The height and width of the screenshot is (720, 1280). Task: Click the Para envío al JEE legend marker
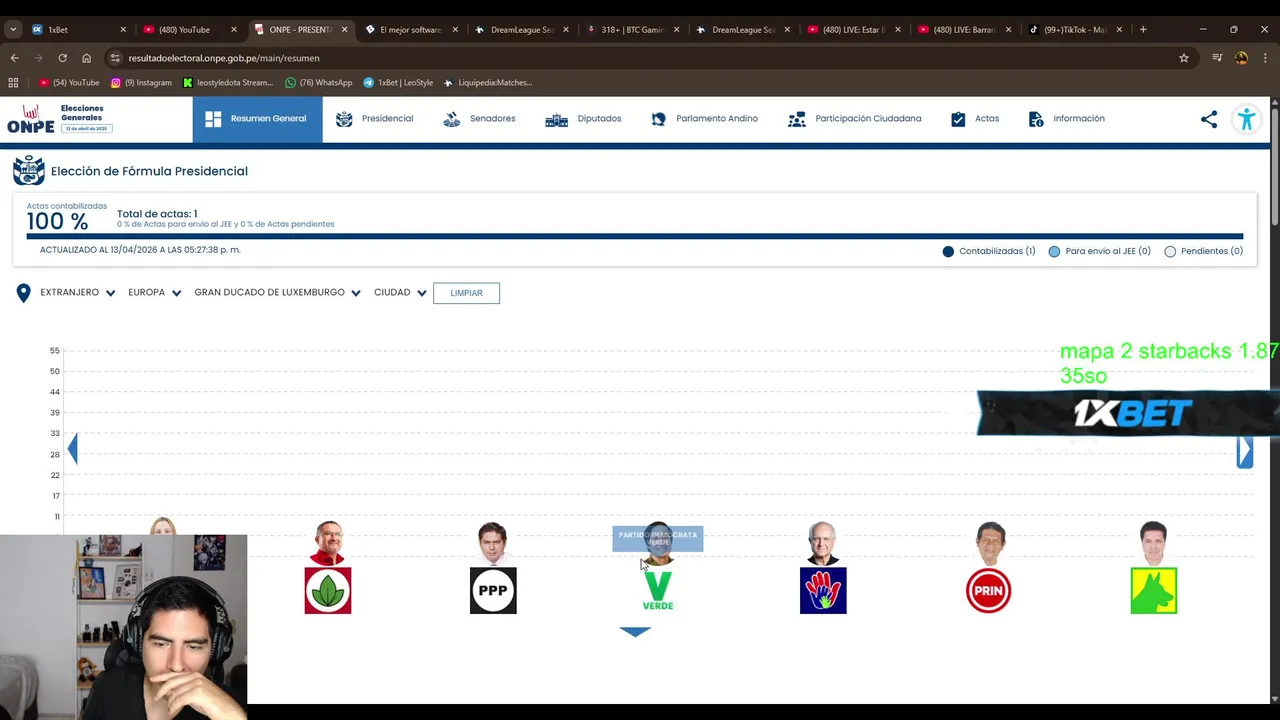[1054, 251]
